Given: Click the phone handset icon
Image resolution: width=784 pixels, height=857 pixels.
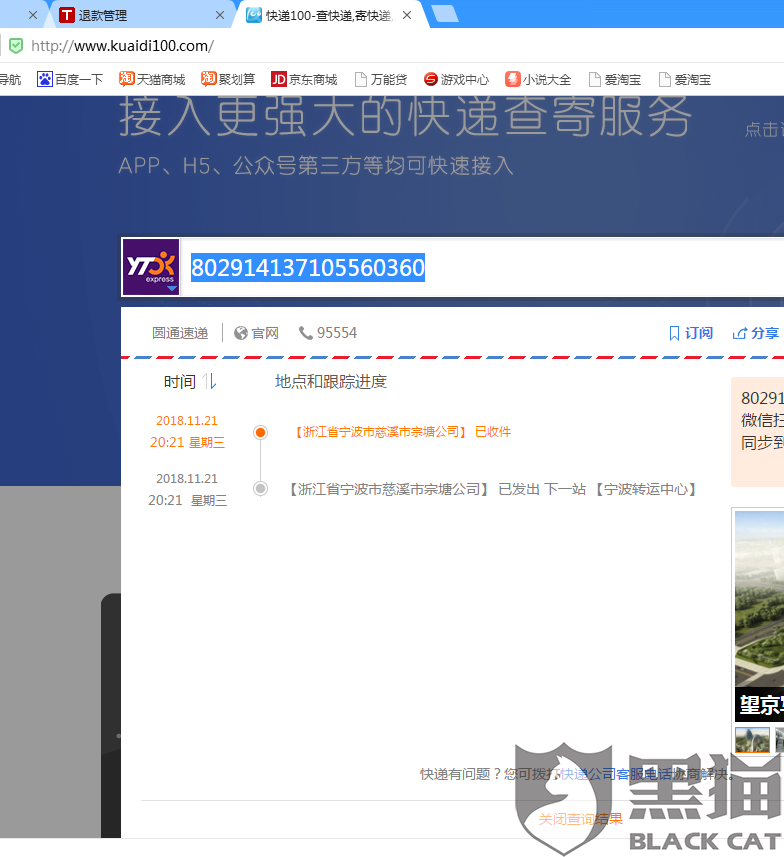Looking at the screenshot, I should coord(306,333).
